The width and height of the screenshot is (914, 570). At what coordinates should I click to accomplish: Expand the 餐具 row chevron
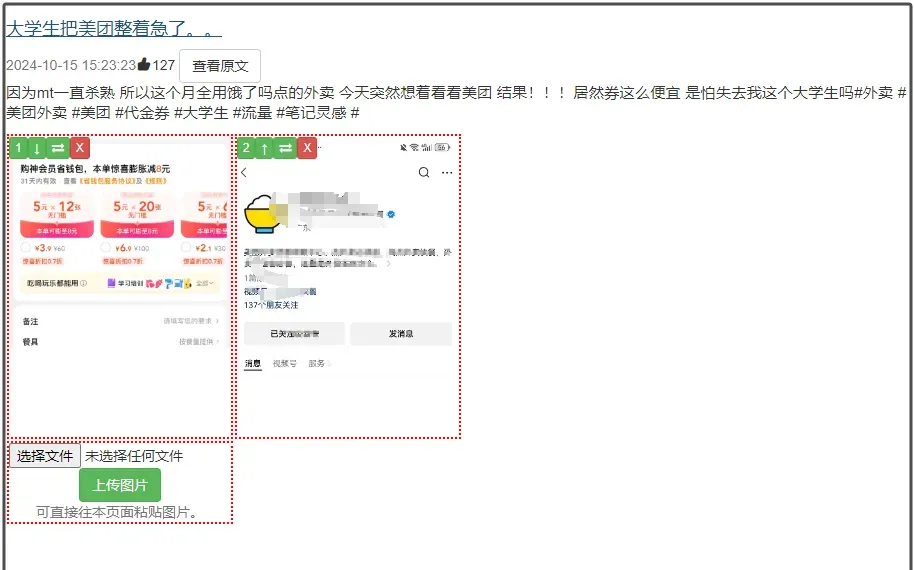pyautogui.click(x=218, y=342)
